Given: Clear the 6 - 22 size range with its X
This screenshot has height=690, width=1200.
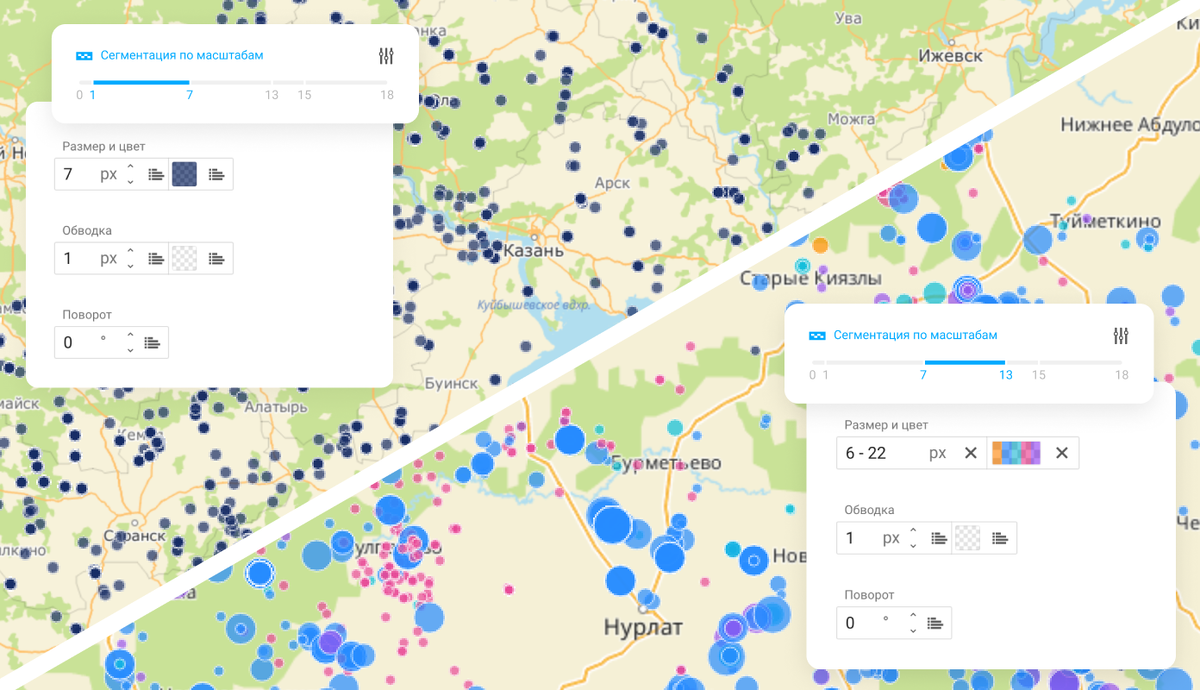Looking at the screenshot, I should (970, 453).
